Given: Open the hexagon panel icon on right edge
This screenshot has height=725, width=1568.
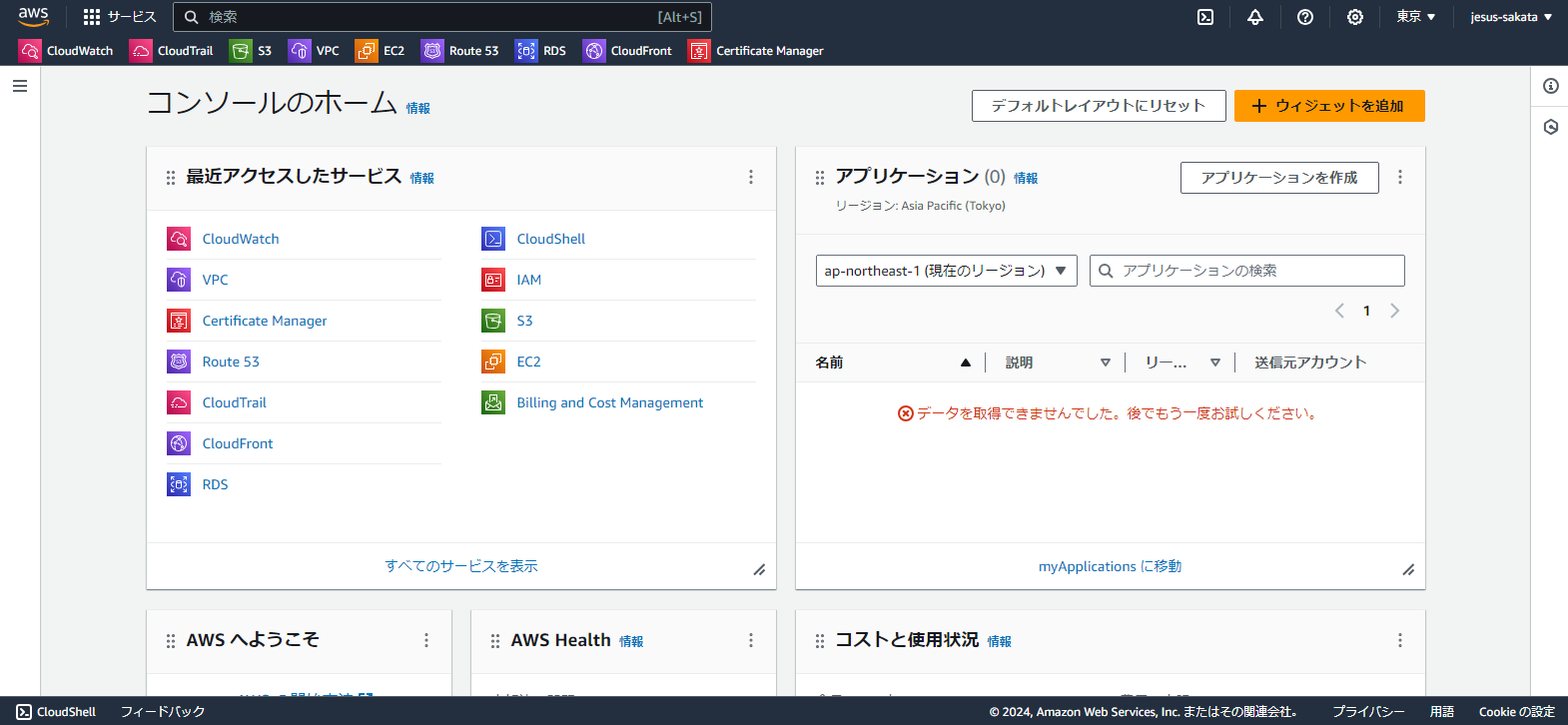Looking at the screenshot, I should tap(1551, 127).
